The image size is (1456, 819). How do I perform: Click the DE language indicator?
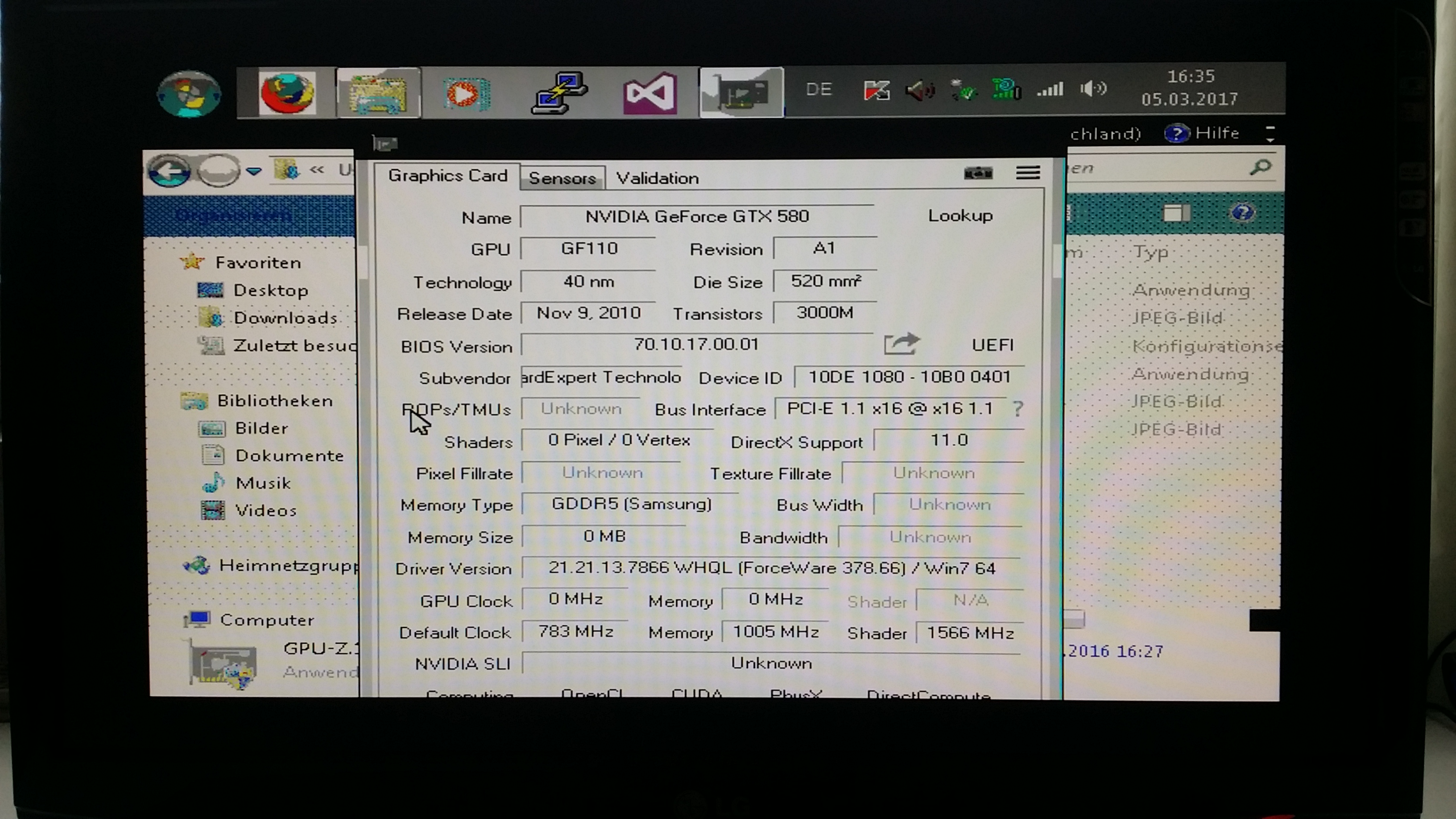click(x=819, y=89)
